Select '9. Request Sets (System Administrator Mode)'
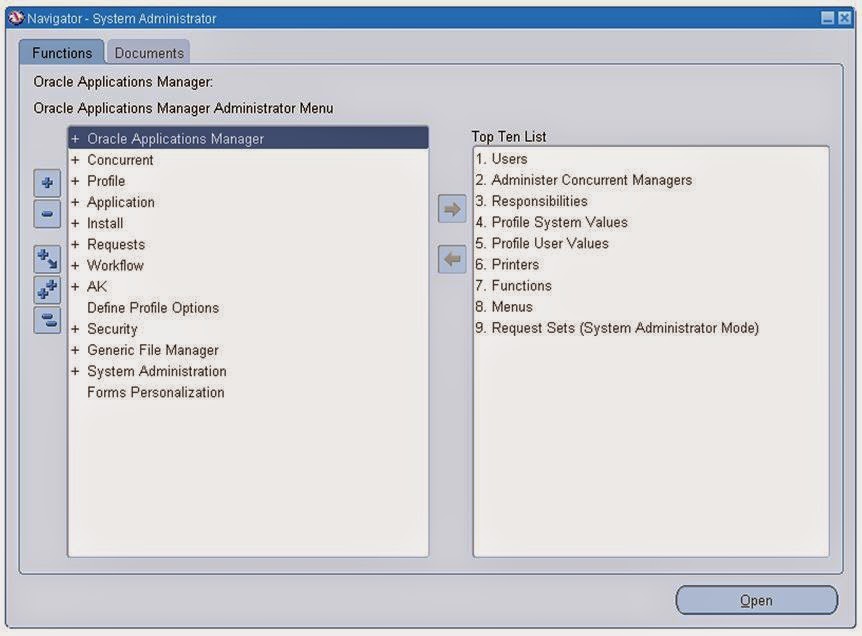The width and height of the screenshot is (862, 636). tap(617, 328)
